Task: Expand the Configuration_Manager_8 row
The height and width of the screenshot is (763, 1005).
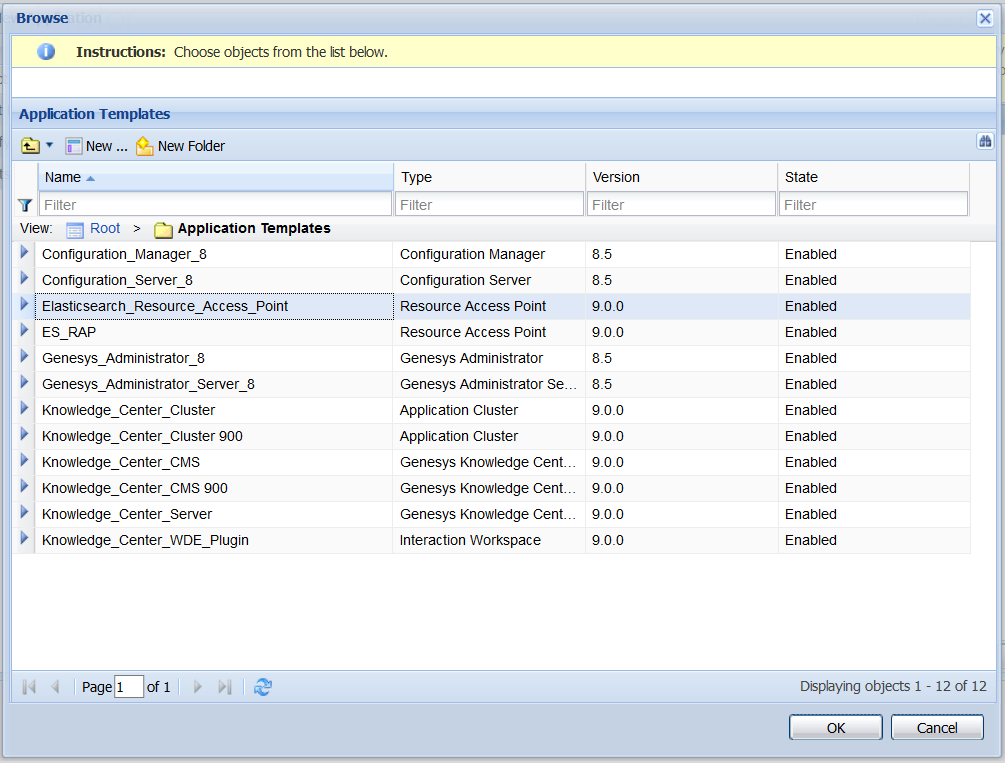Action: click(24, 252)
